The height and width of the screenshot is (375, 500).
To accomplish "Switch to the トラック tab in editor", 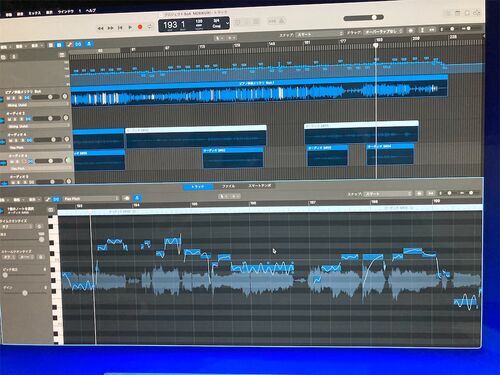I will [x=198, y=187].
